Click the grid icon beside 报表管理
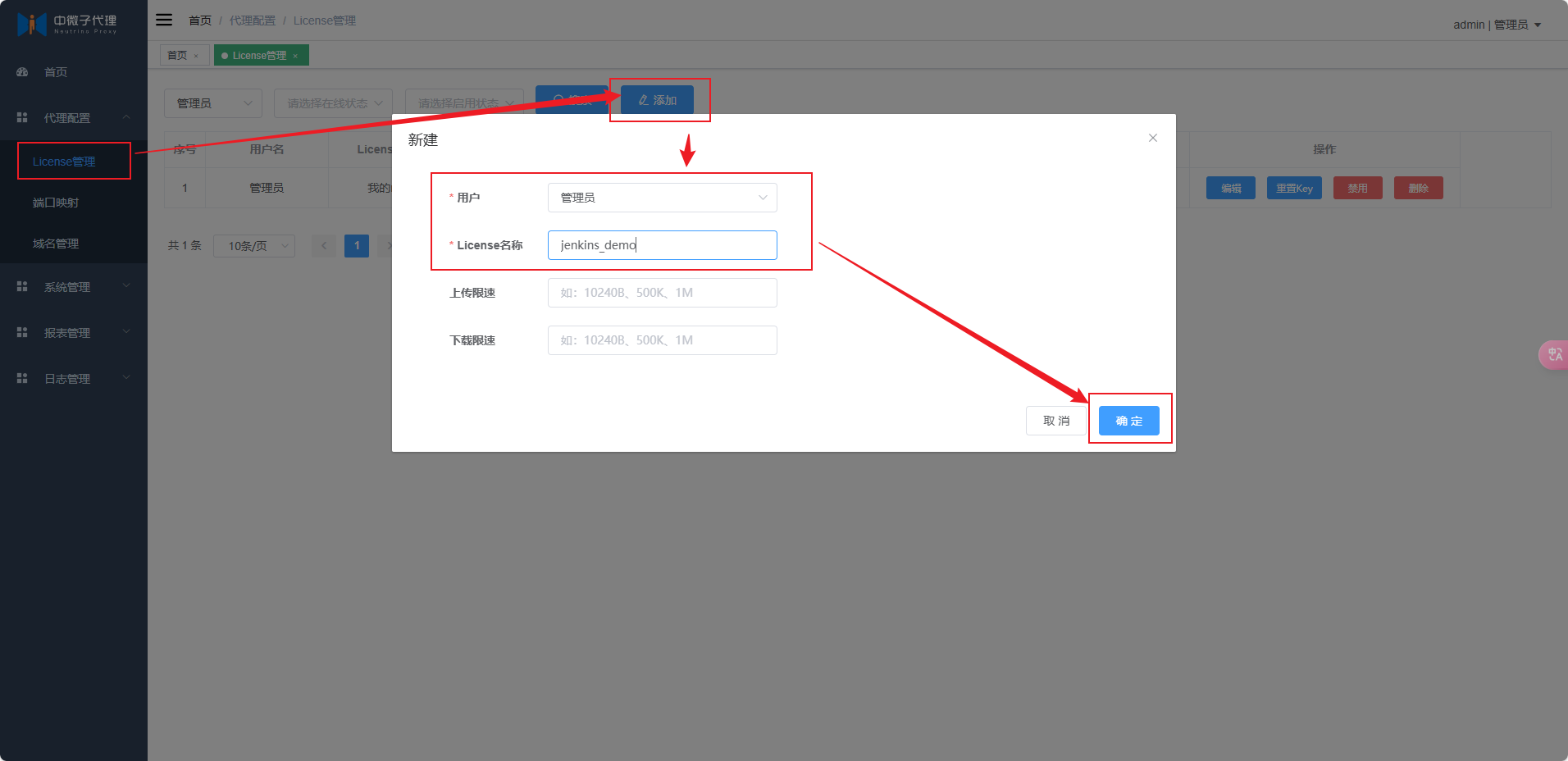This screenshot has height=761, width=1568. coord(22,333)
